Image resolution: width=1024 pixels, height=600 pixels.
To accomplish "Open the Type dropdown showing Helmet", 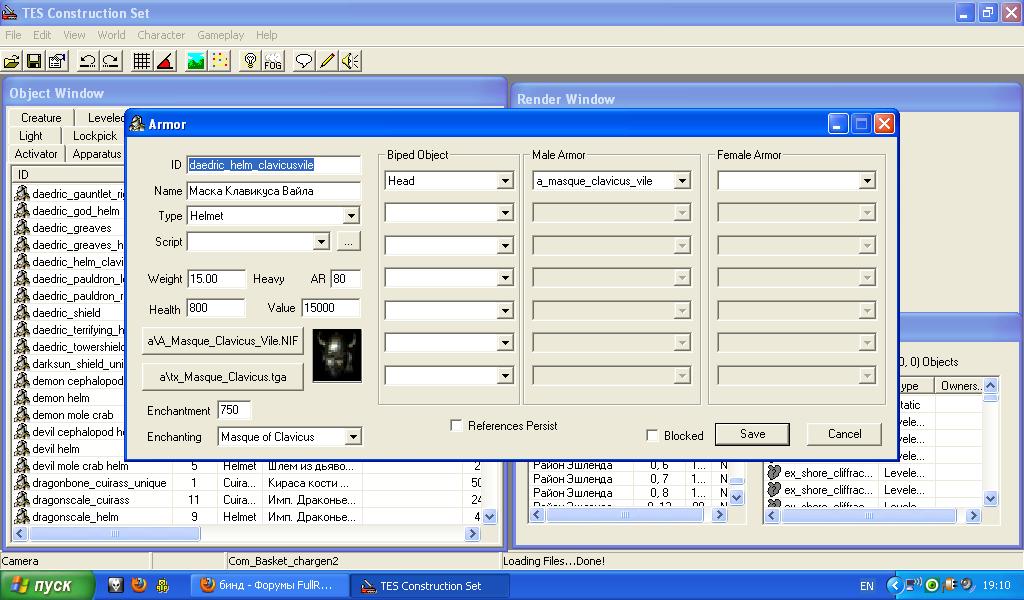I will tap(351, 215).
